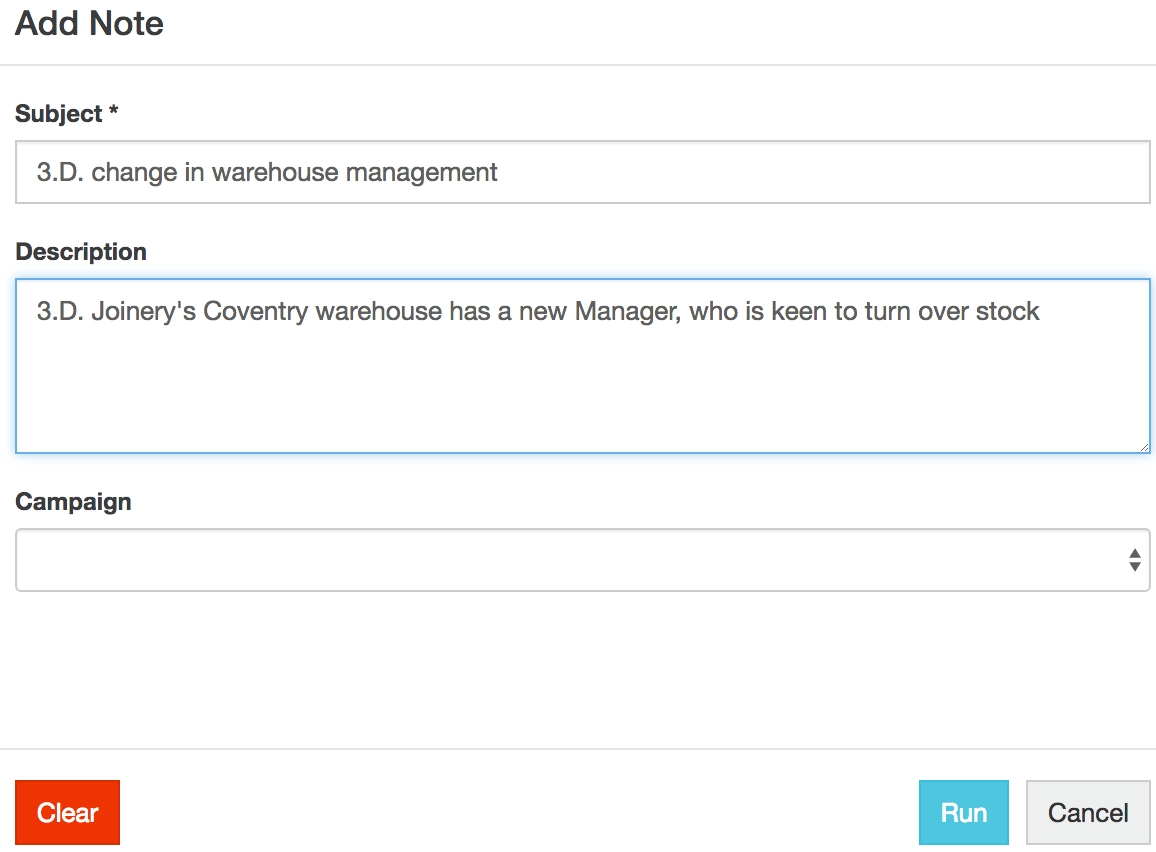The image size is (1156, 852).
Task: Click the Subject input field
Action: tap(582, 172)
